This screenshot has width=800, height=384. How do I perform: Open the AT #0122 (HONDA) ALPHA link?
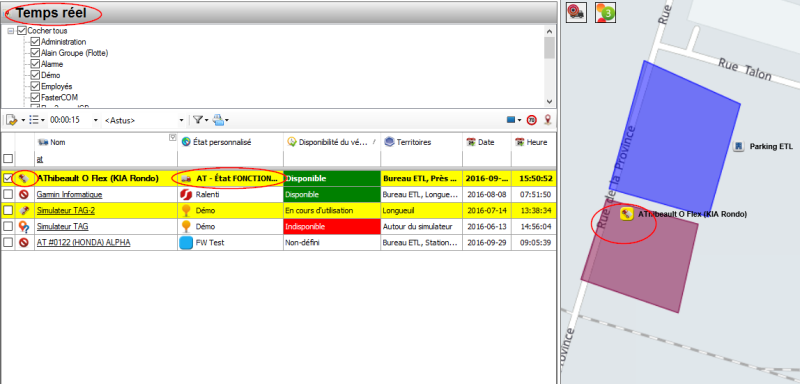pyautogui.click(x=83, y=243)
